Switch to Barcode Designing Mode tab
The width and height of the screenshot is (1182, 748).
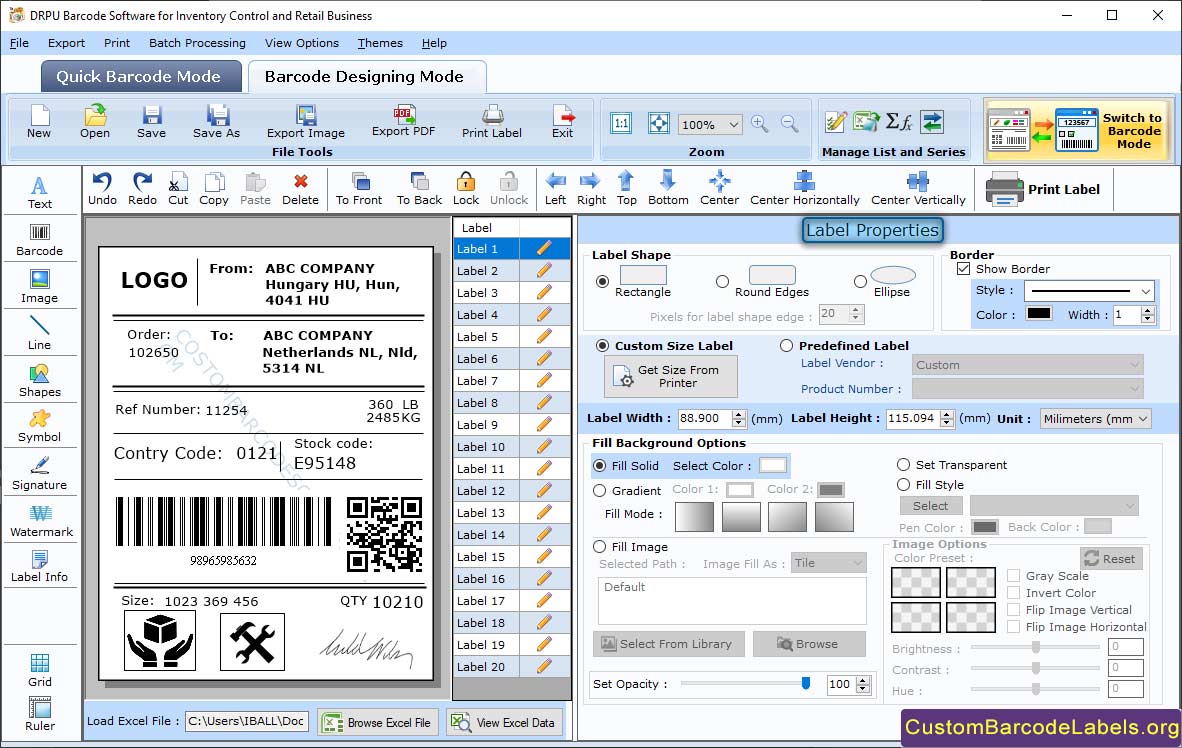pyautogui.click(x=366, y=76)
